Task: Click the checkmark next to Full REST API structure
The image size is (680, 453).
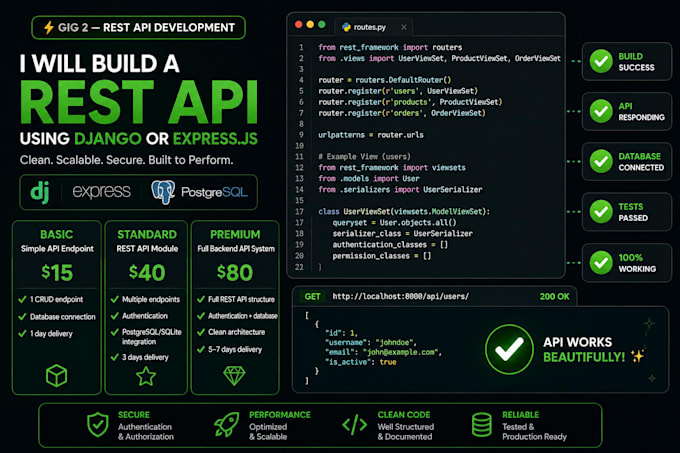Action: click(201, 300)
